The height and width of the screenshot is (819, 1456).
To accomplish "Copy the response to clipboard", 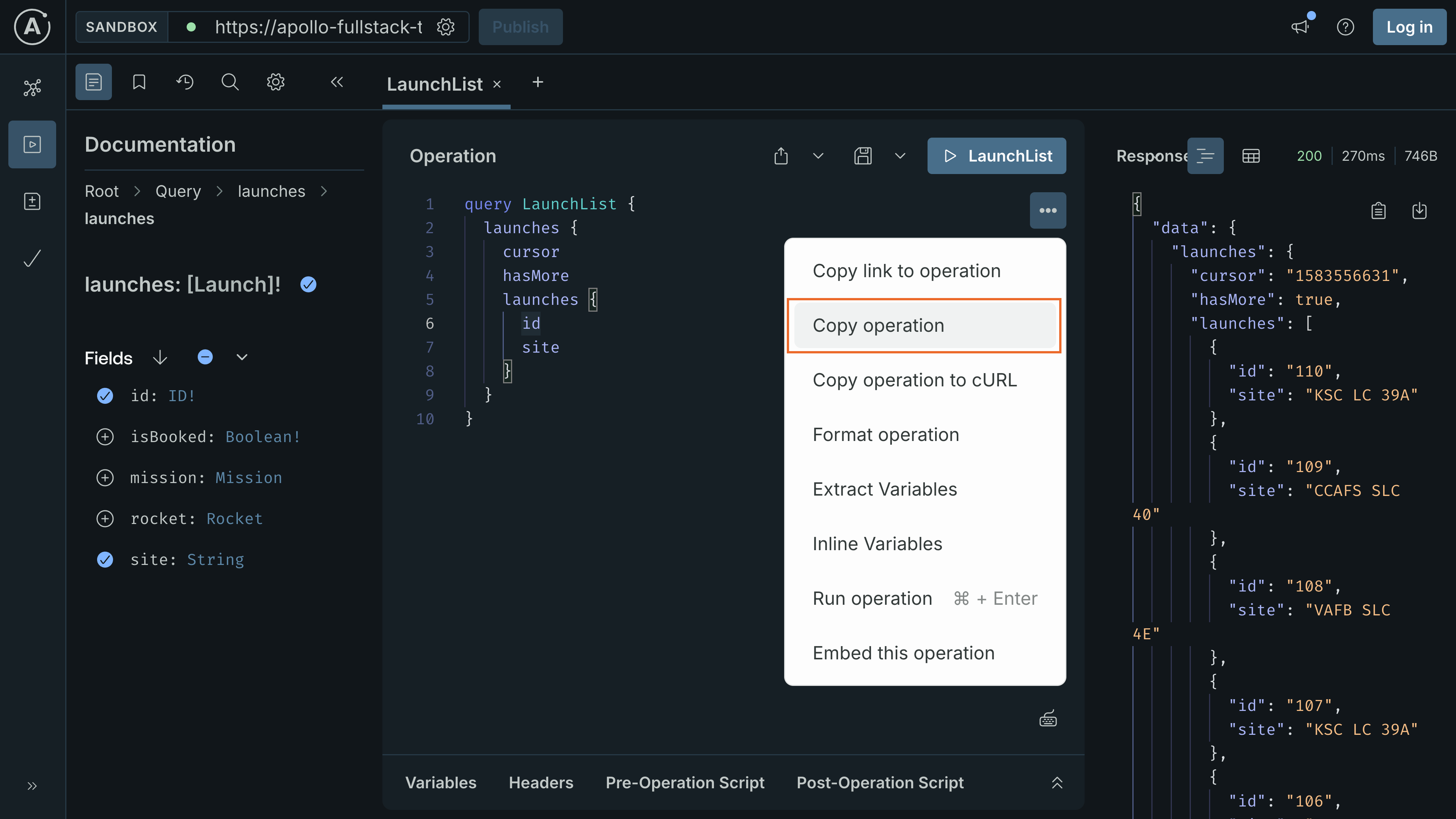I will 1379,210.
